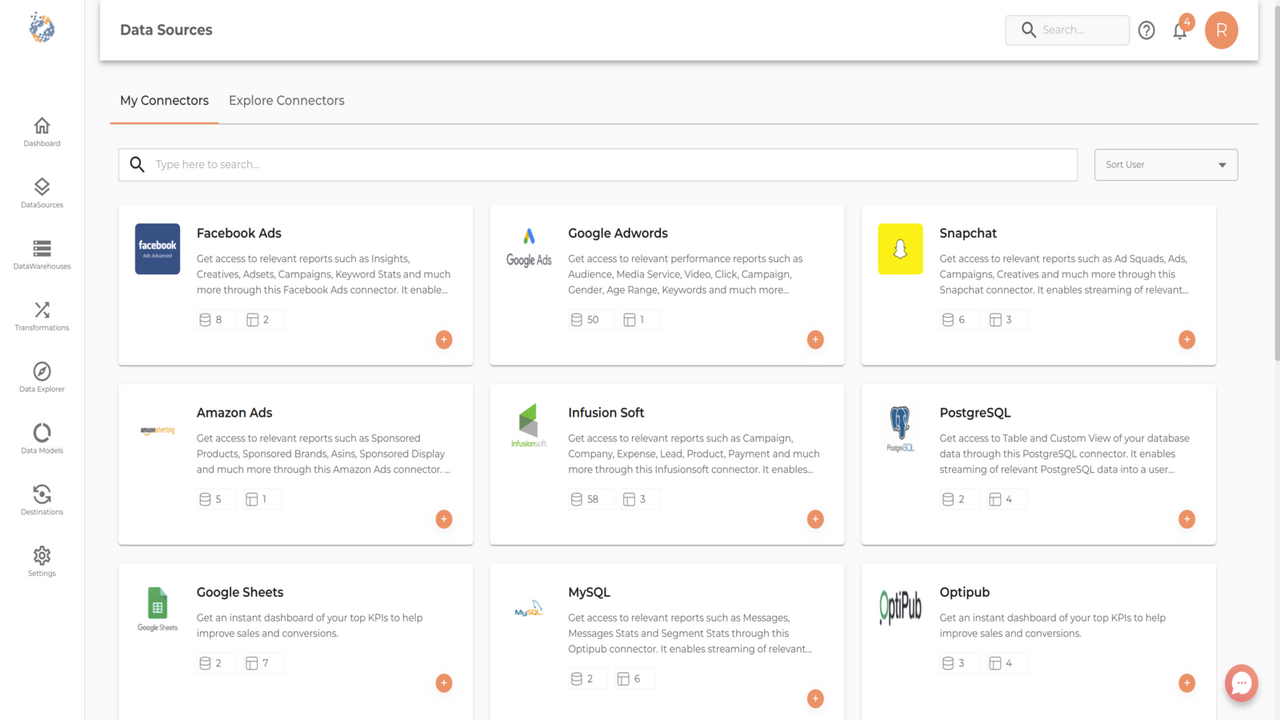Open the Amazon Ads title
Image resolution: width=1280 pixels, height=720 pixels.
[x=234, y=412]
